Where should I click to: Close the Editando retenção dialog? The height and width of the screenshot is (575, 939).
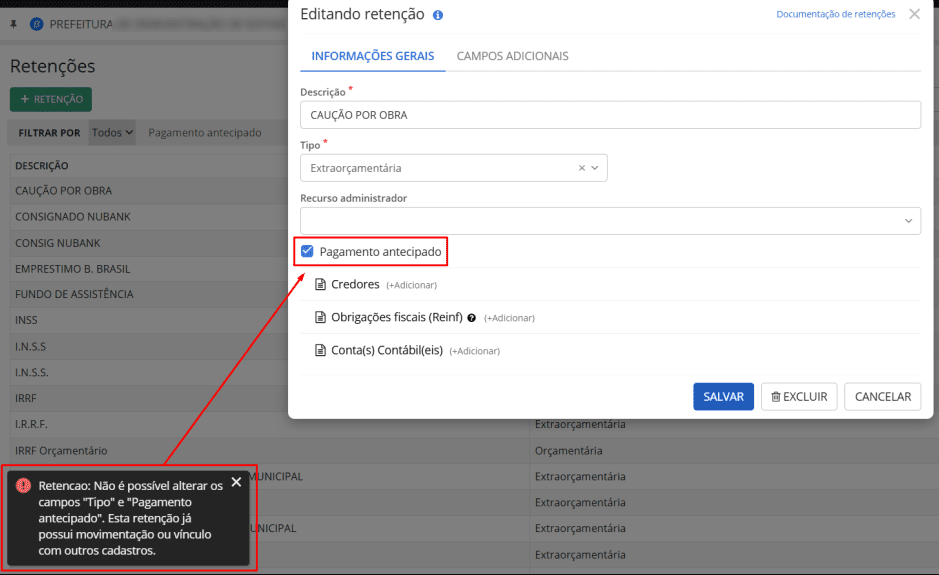[914, 14]
